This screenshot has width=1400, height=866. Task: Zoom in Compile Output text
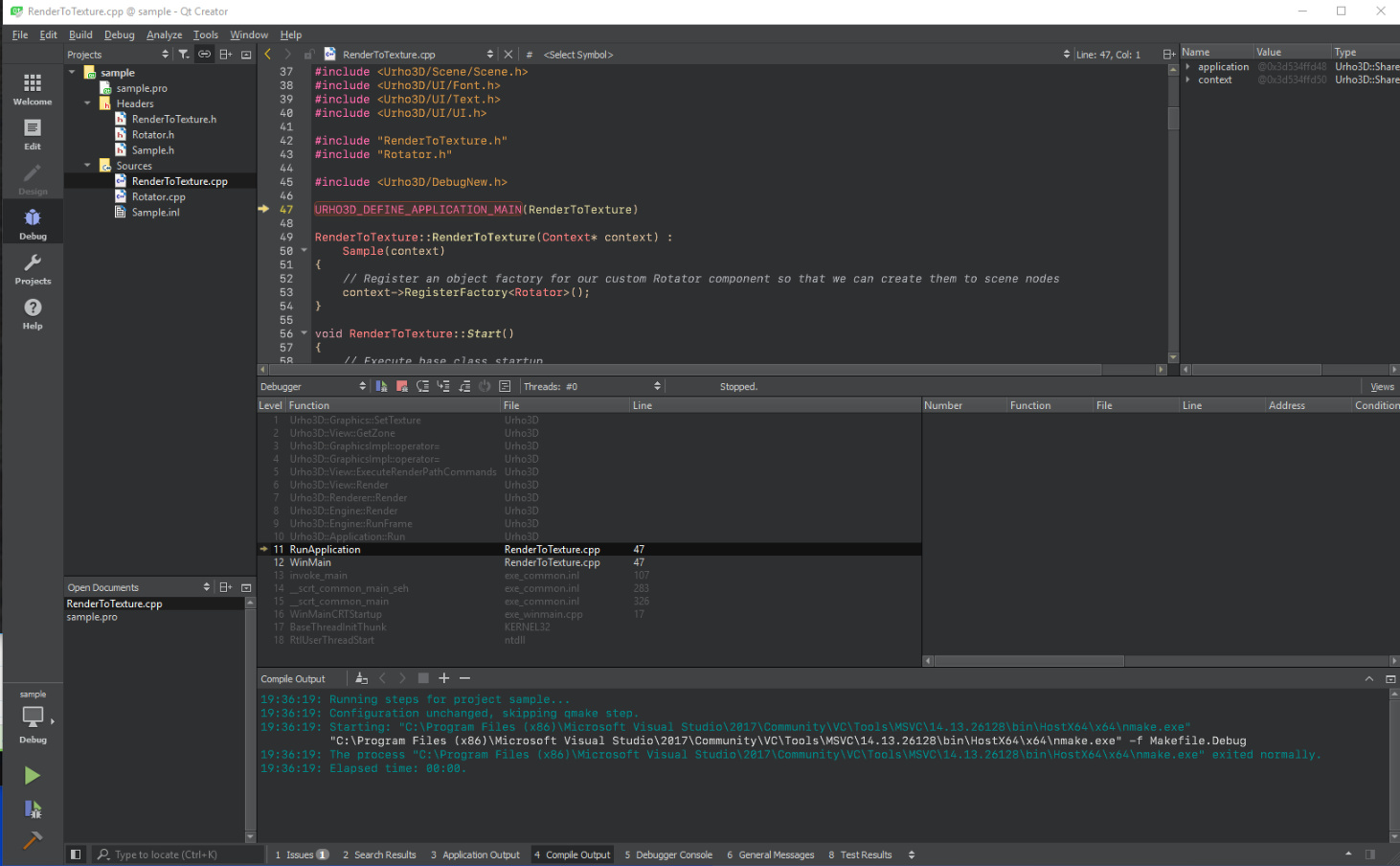pos(443,678)
